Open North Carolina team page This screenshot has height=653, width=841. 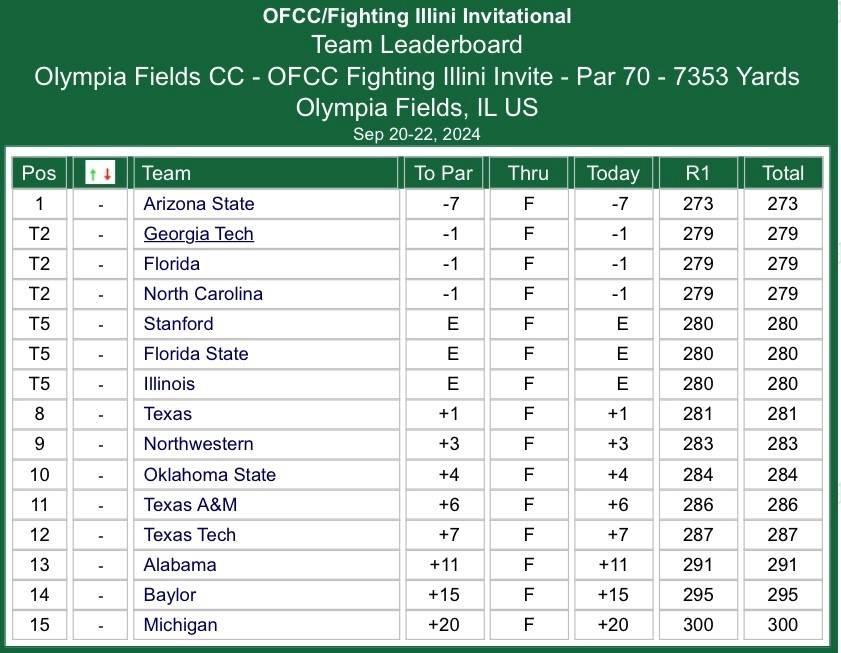point(203,294)
